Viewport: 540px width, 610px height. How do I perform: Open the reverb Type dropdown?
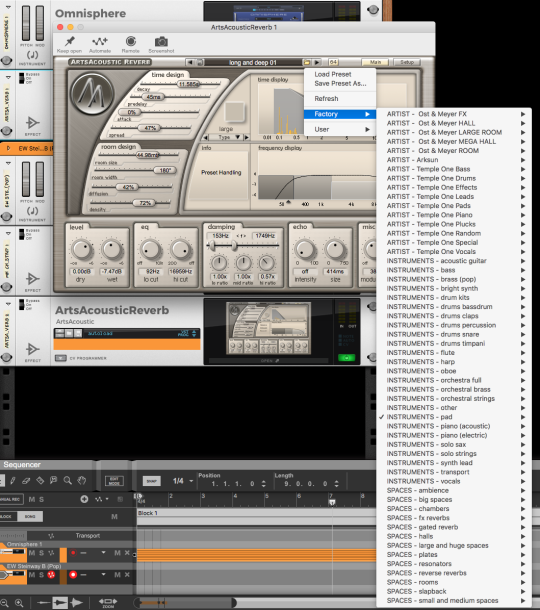(x=227, y=137)
